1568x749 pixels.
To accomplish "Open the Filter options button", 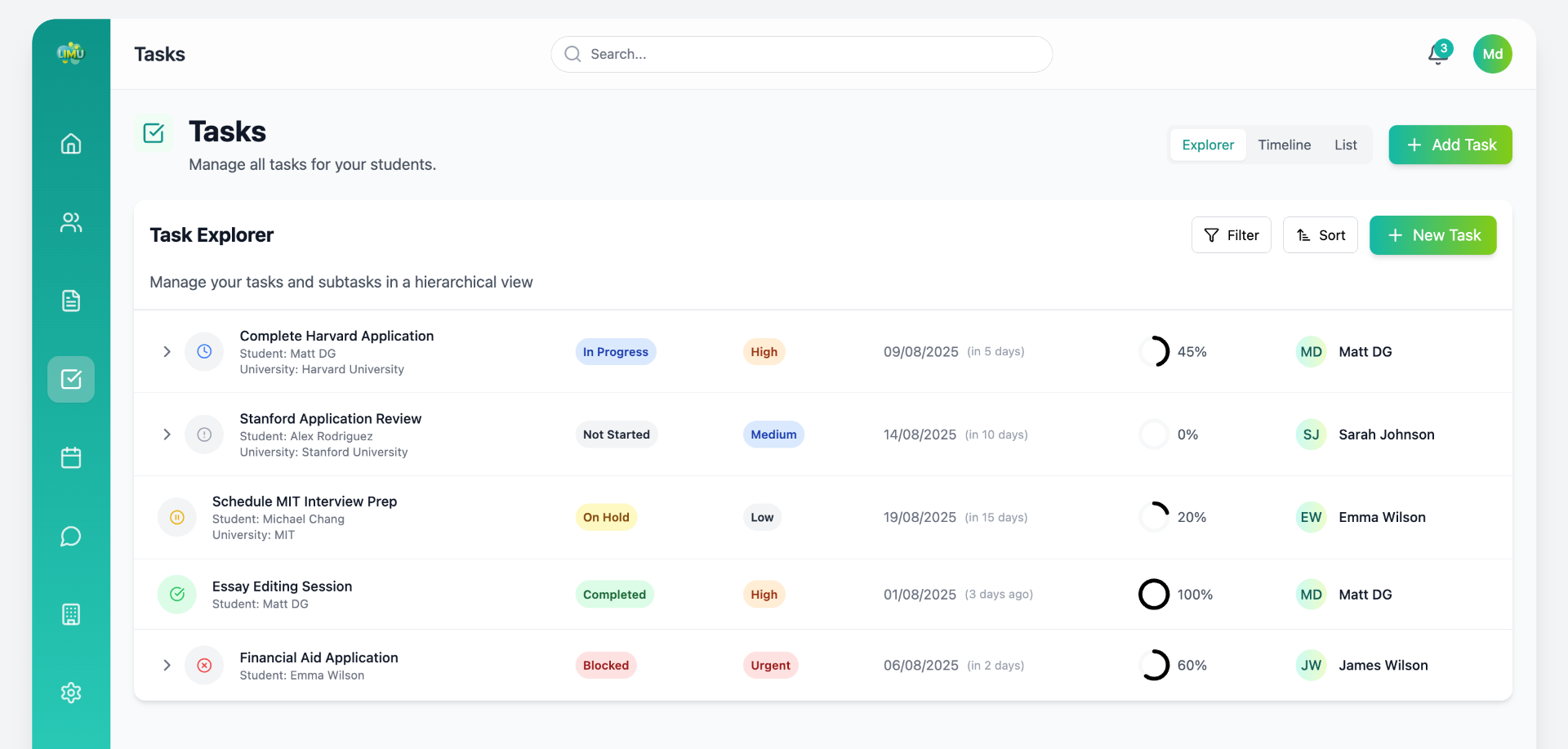I will (x=1231, y=235).
